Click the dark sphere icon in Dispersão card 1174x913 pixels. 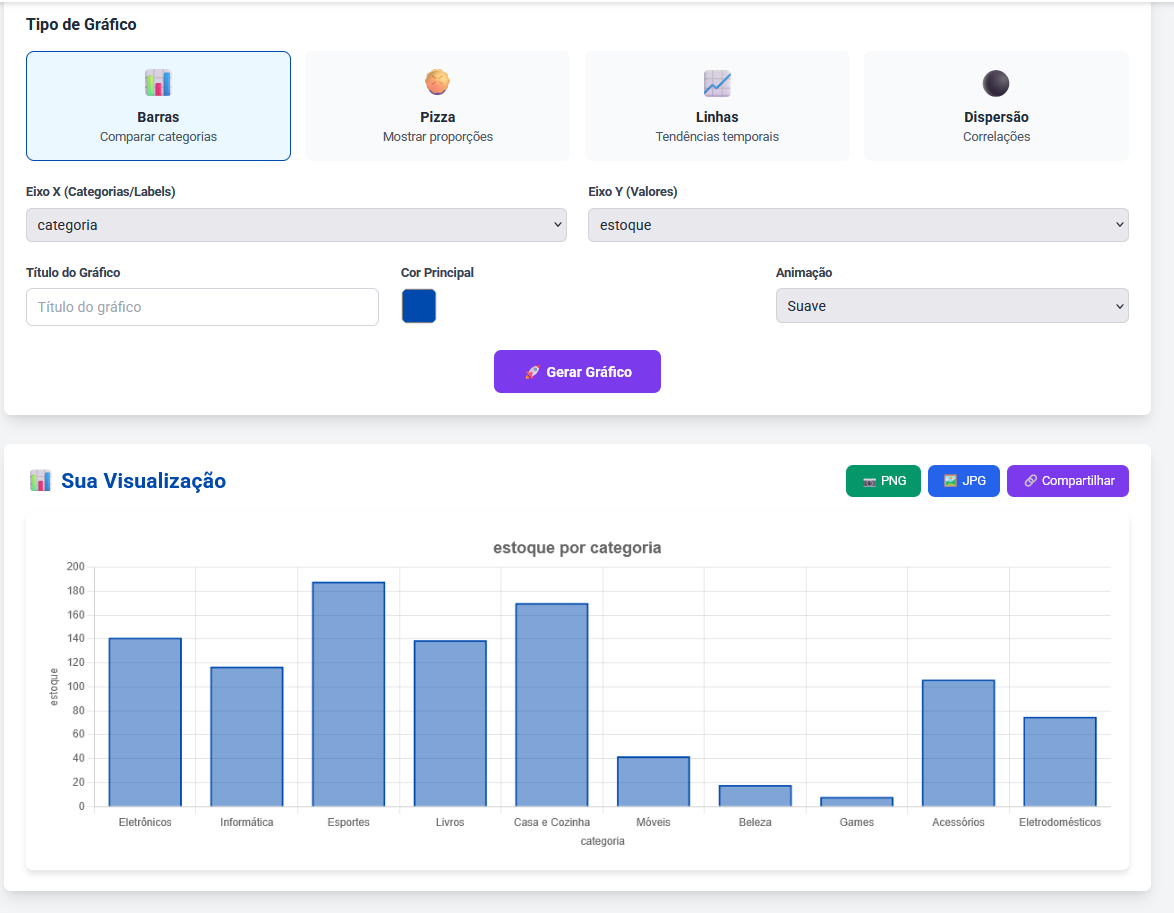click(x=996, y=83)
